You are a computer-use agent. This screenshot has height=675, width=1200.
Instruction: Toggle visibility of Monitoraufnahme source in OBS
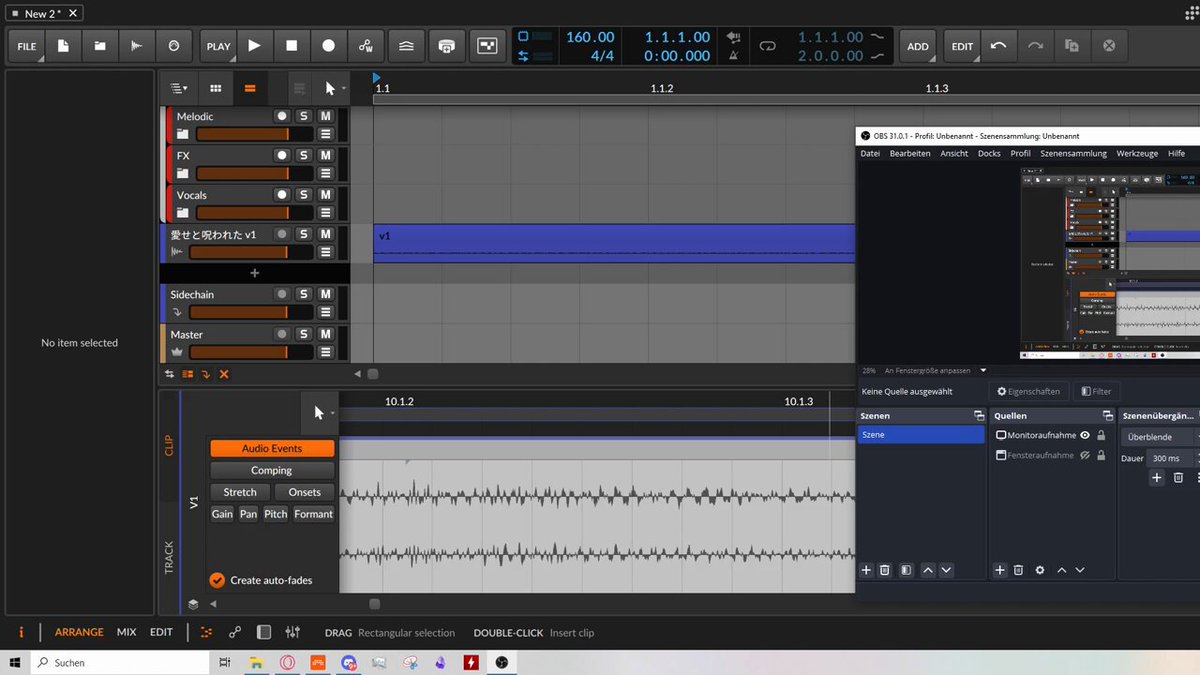tap(1085, 435)
